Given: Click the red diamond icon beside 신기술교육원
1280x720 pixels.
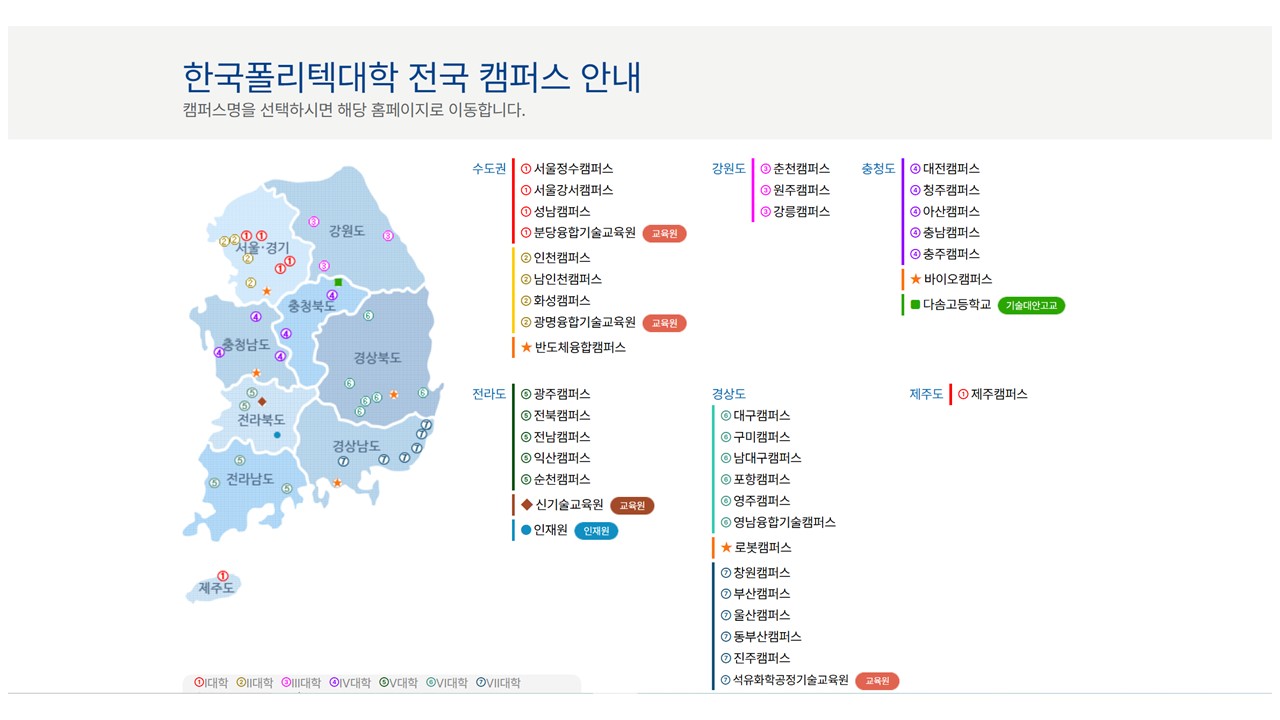Looking at the screenshot, I should 526,505.
